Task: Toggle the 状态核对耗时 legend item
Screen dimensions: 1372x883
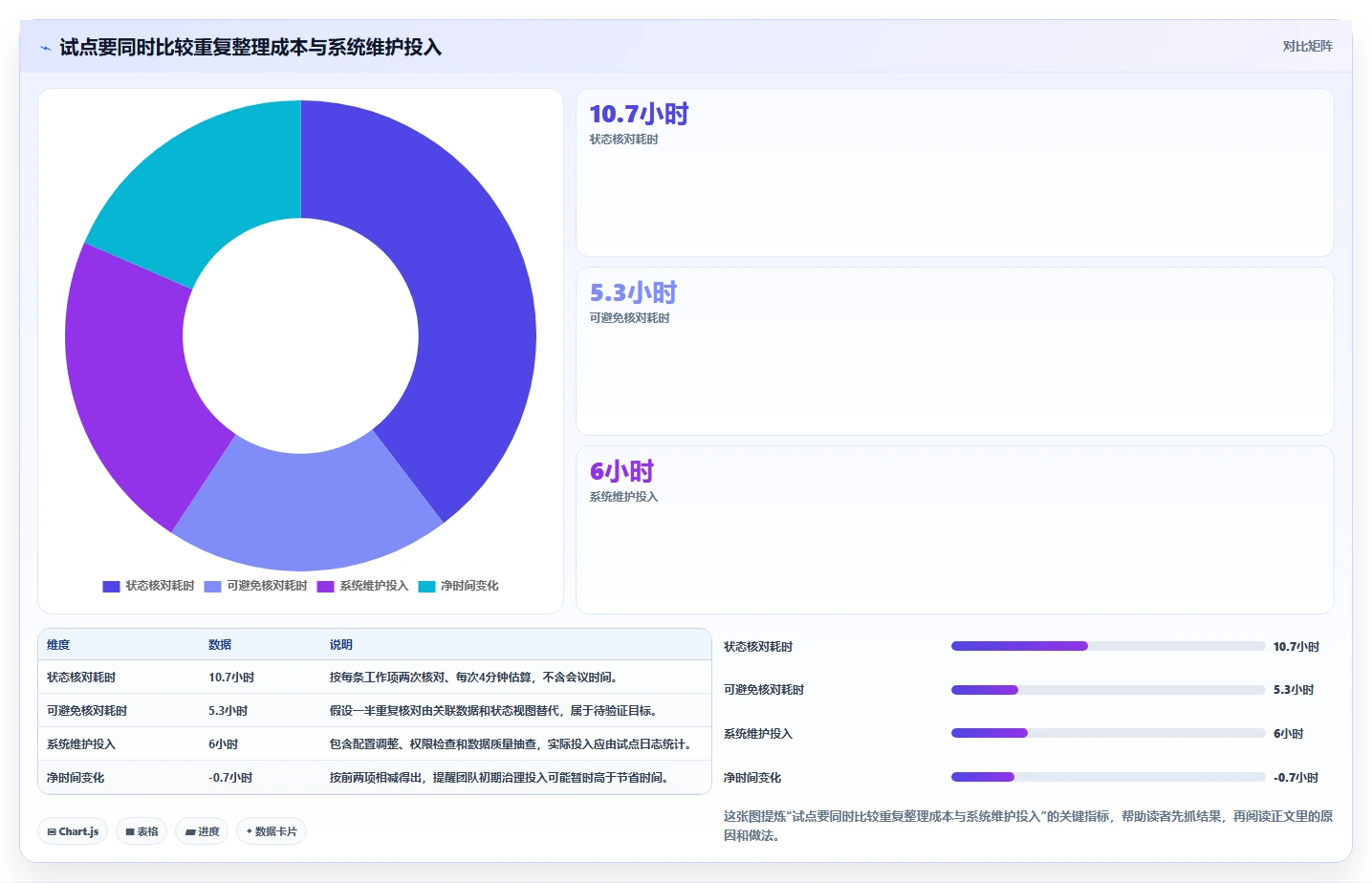Action: point(149,586)
